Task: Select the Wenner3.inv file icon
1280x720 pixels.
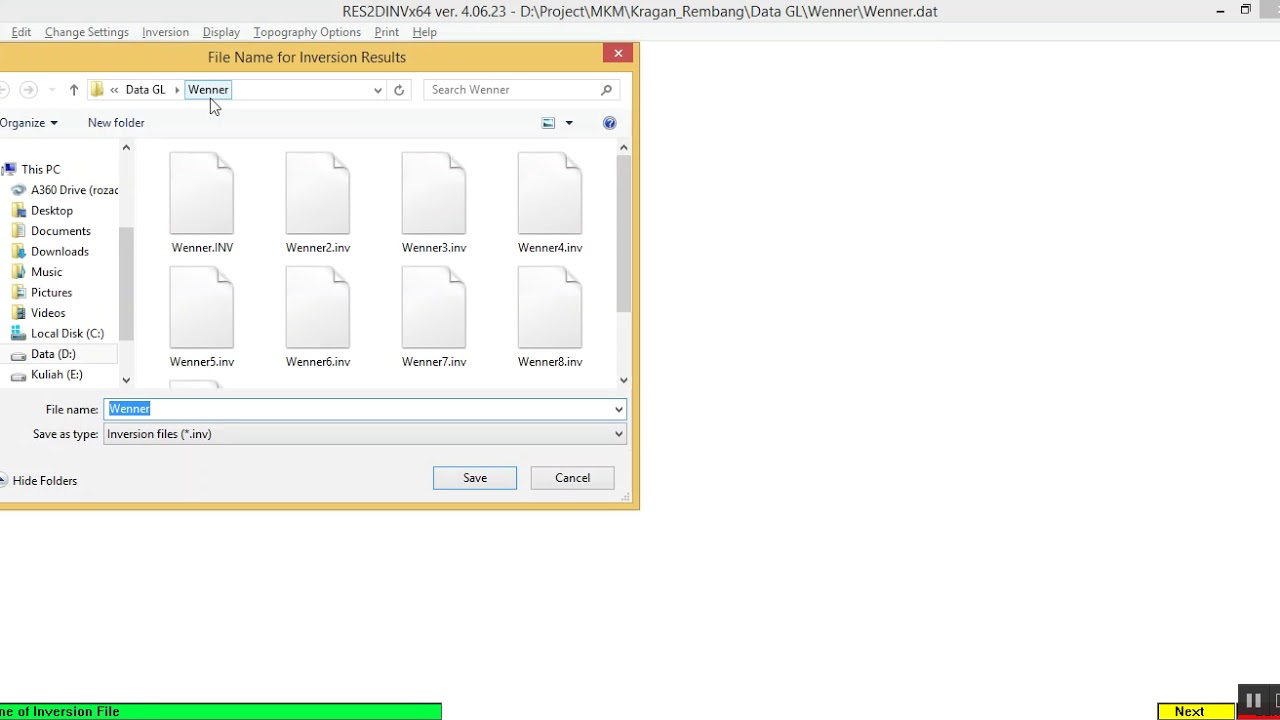Action: [x=434, y=193]
